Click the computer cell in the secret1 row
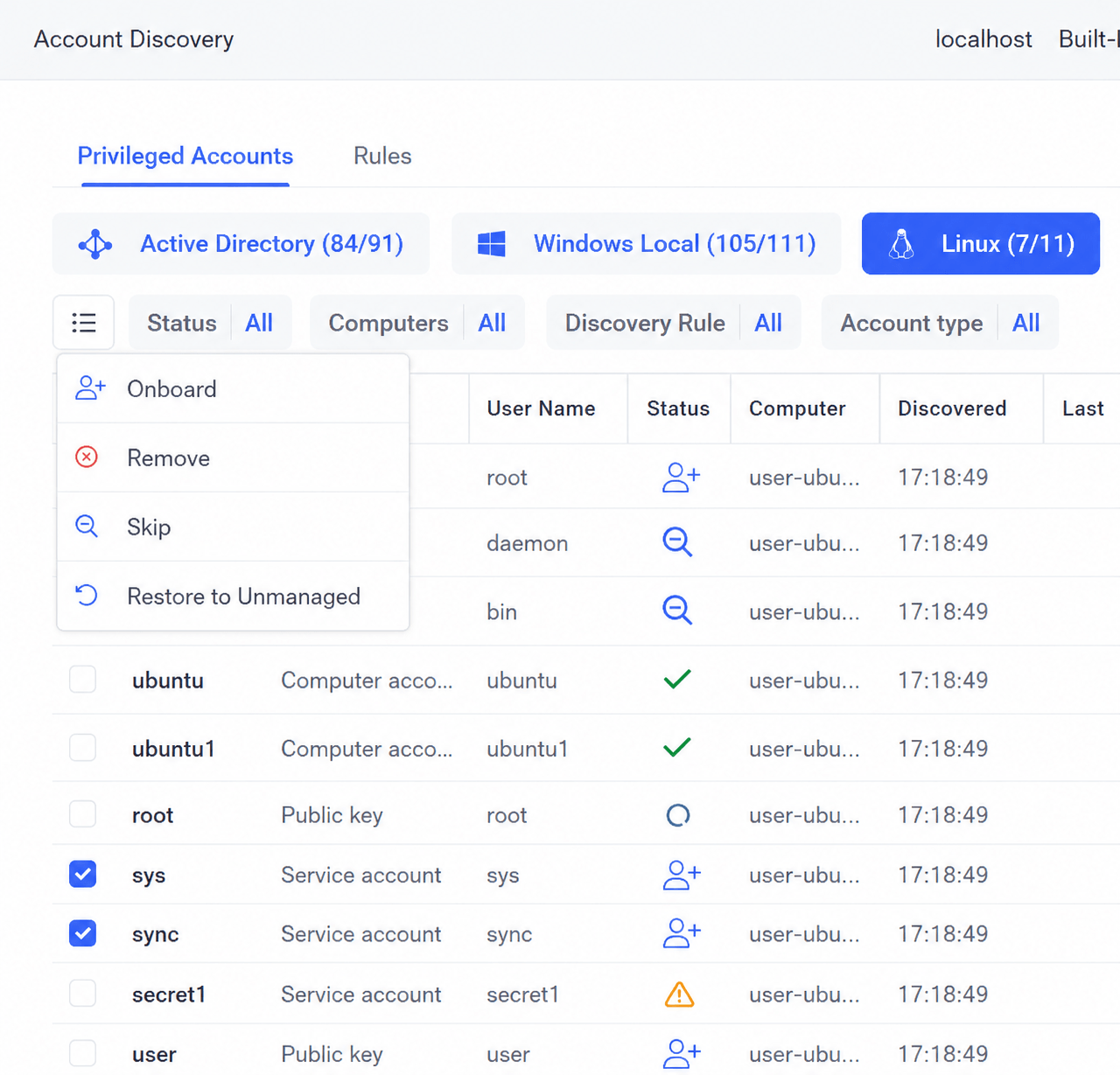This screenshot has height=1075, width=1120. click(804, 995)
